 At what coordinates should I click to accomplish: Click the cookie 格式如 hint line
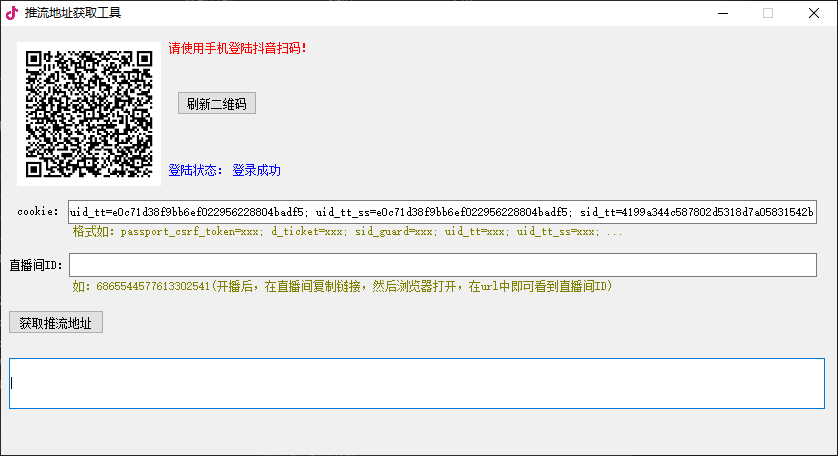click(x=347, y=232)
